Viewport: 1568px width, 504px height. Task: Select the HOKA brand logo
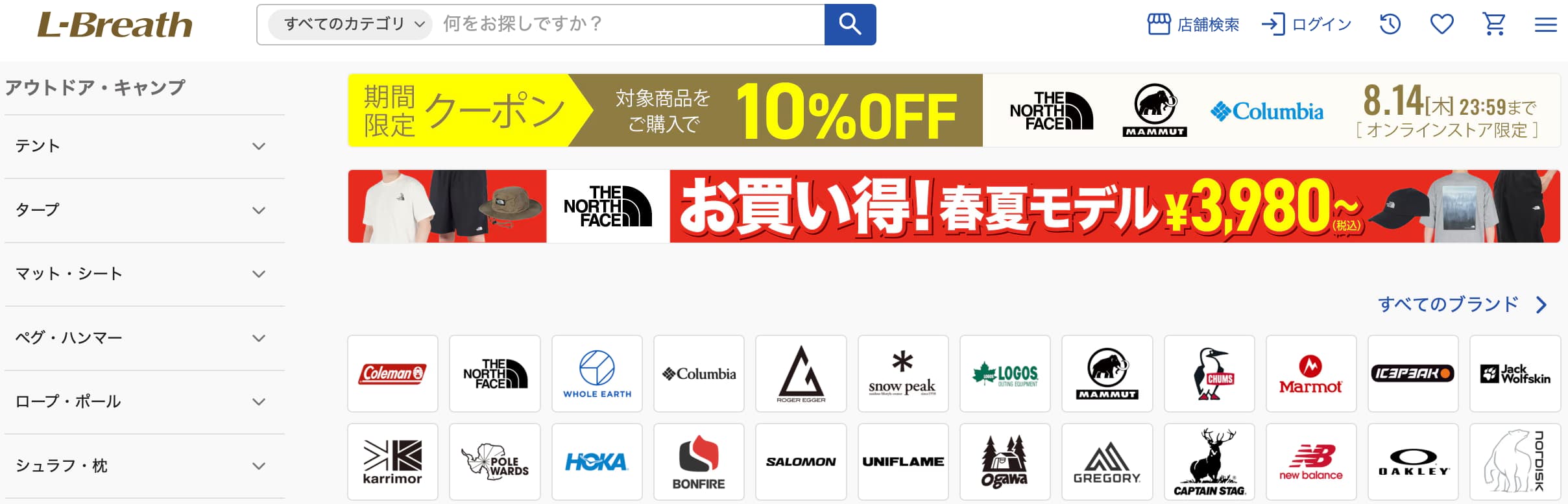point(597,462)
